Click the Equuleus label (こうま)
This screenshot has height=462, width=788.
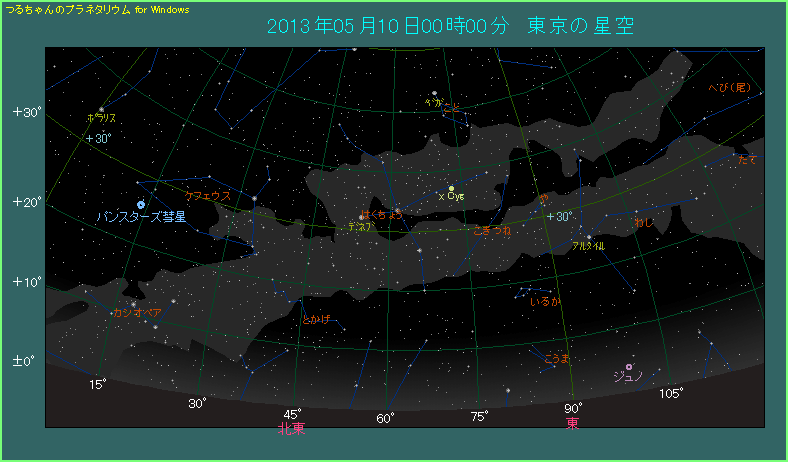556,357
